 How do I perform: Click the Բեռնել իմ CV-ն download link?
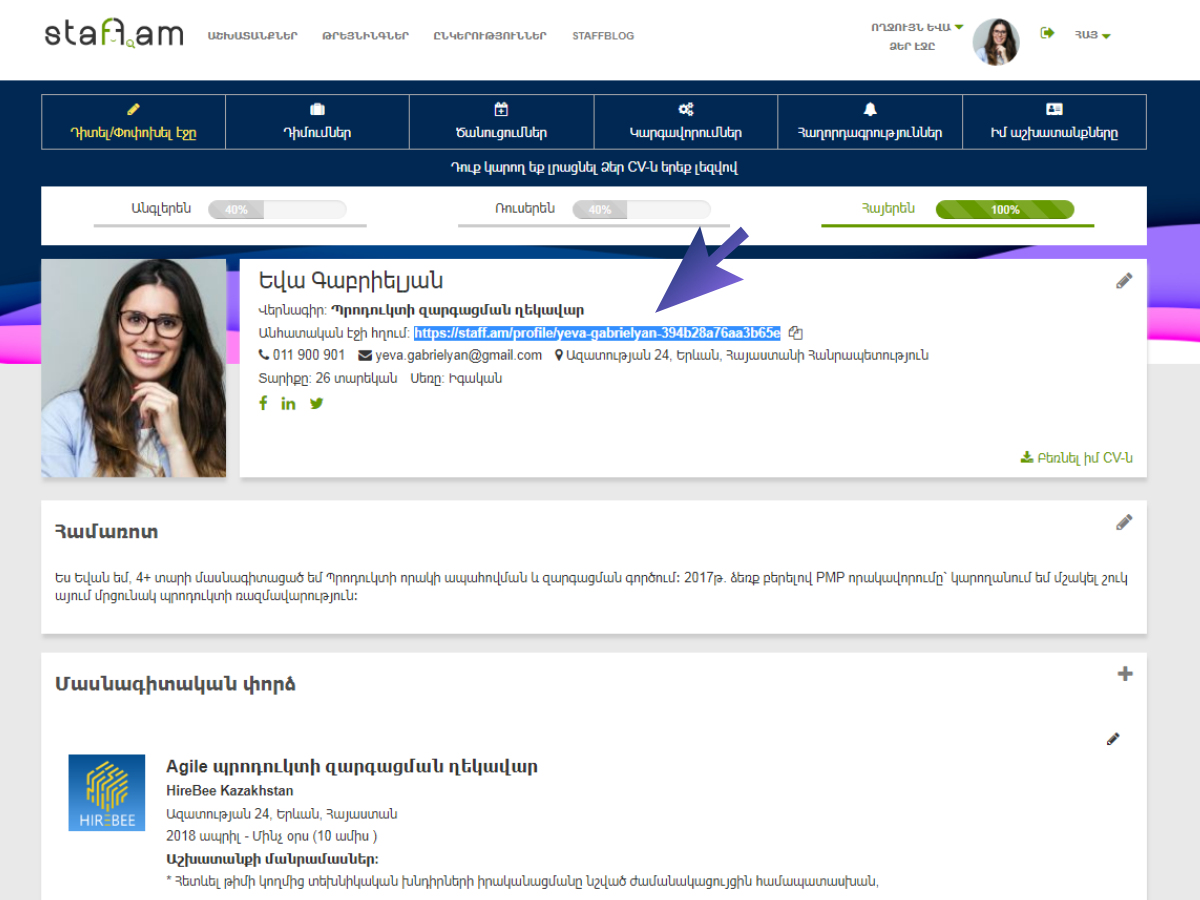pyautogui.click(x=1076, y=458)
